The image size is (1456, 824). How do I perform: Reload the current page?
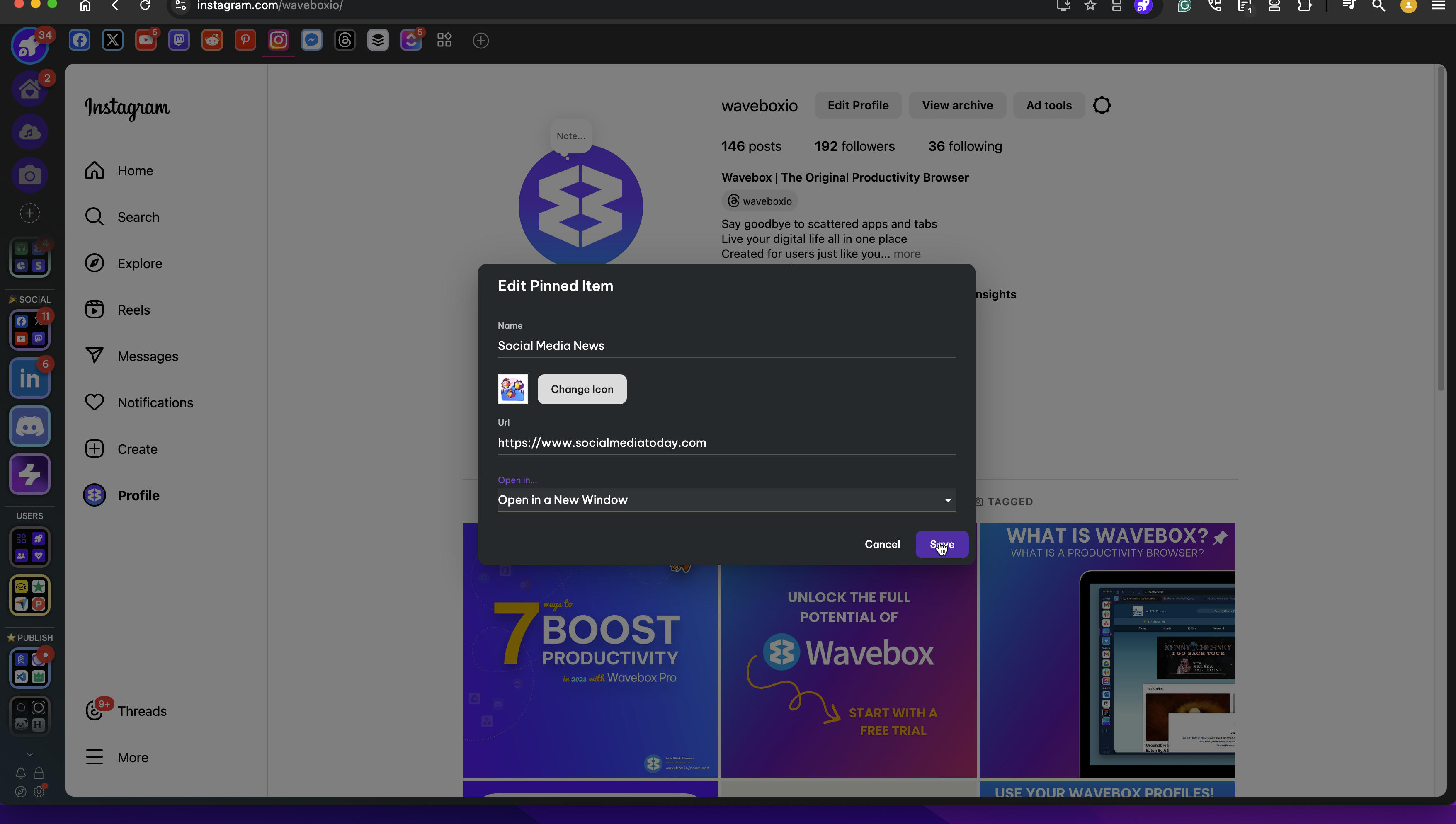coord(145,6)
